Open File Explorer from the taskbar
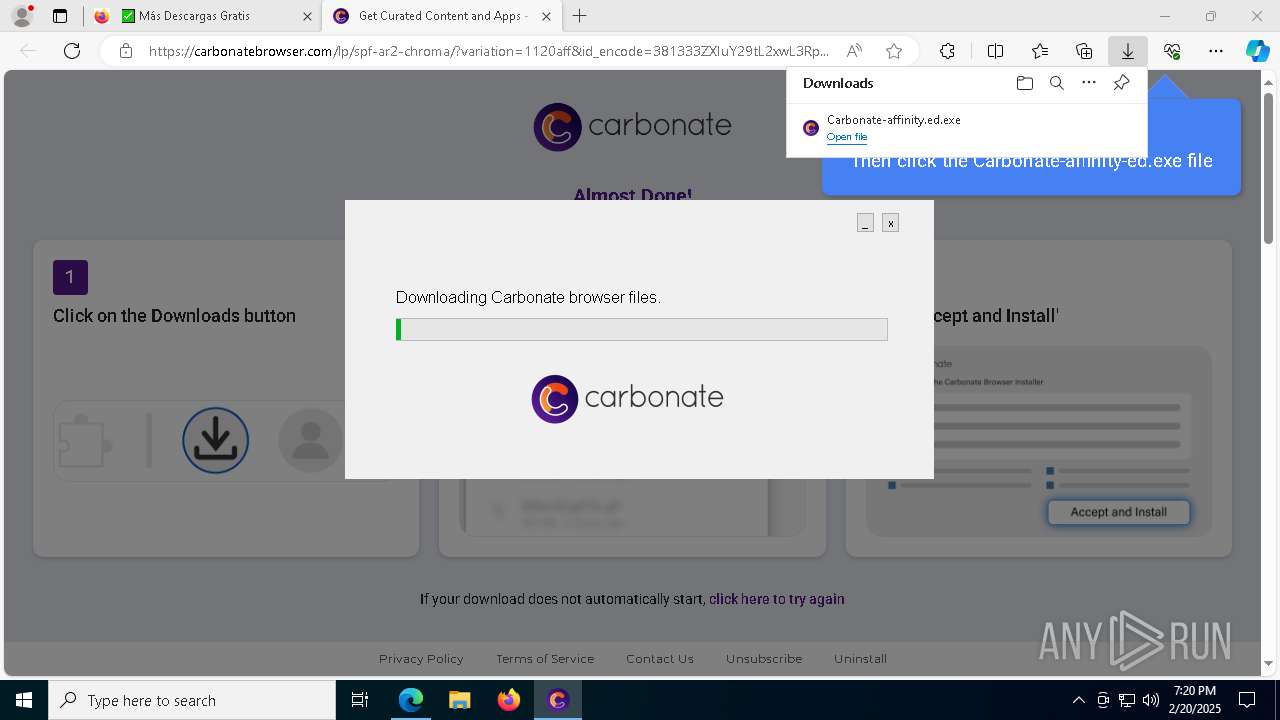The height and width of the screenshot is (720, 1280). pos(459,700)
